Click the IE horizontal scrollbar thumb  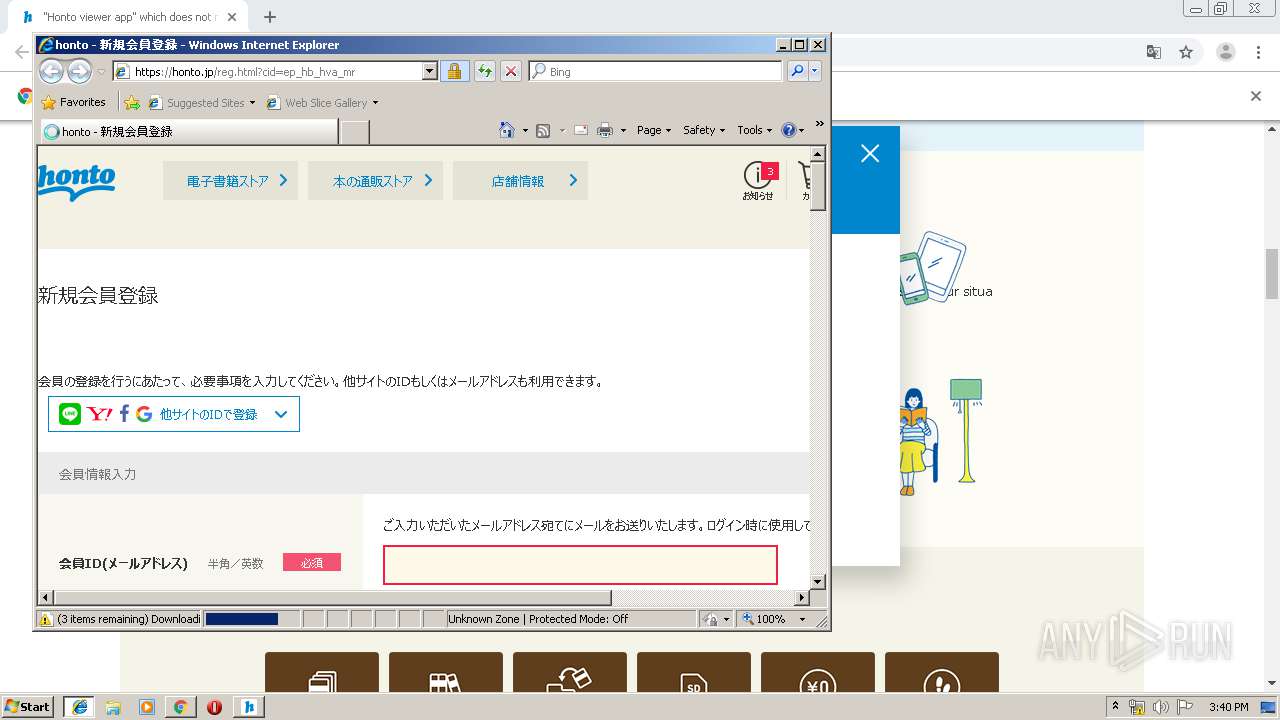[x=332, y=598]
